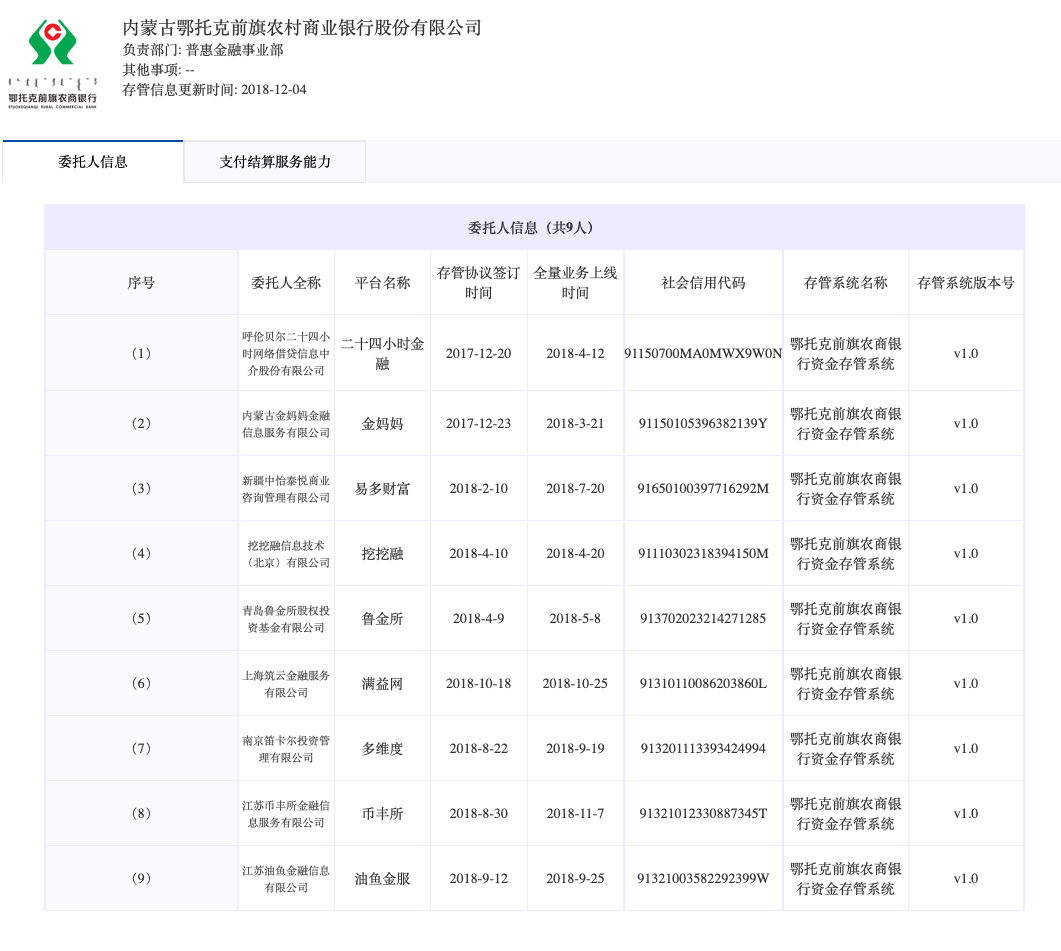Click the 存管系统名称 column header
Viewport: 1061px width, 951px height.
[x=845, y=283]
